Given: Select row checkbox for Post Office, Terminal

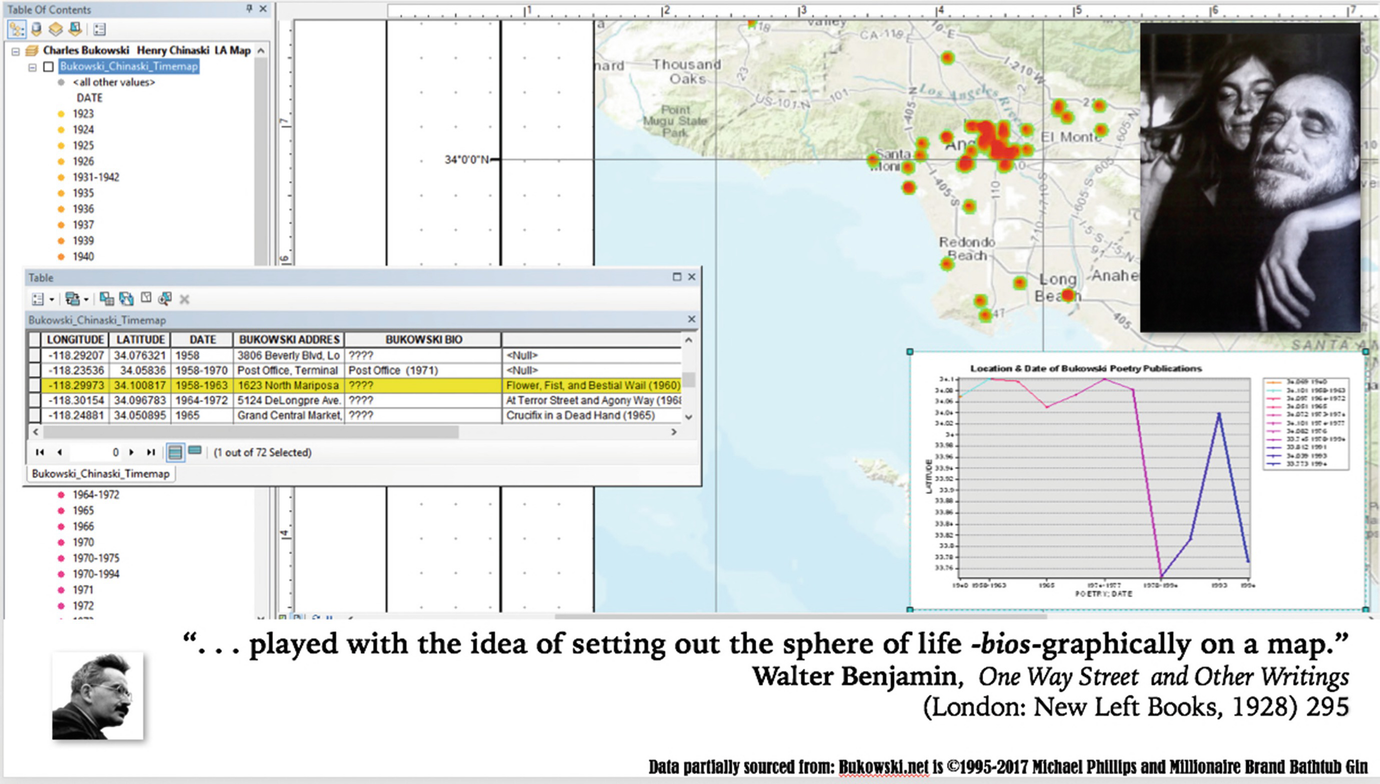Looking at the screenshot, I should click(35, 370).
